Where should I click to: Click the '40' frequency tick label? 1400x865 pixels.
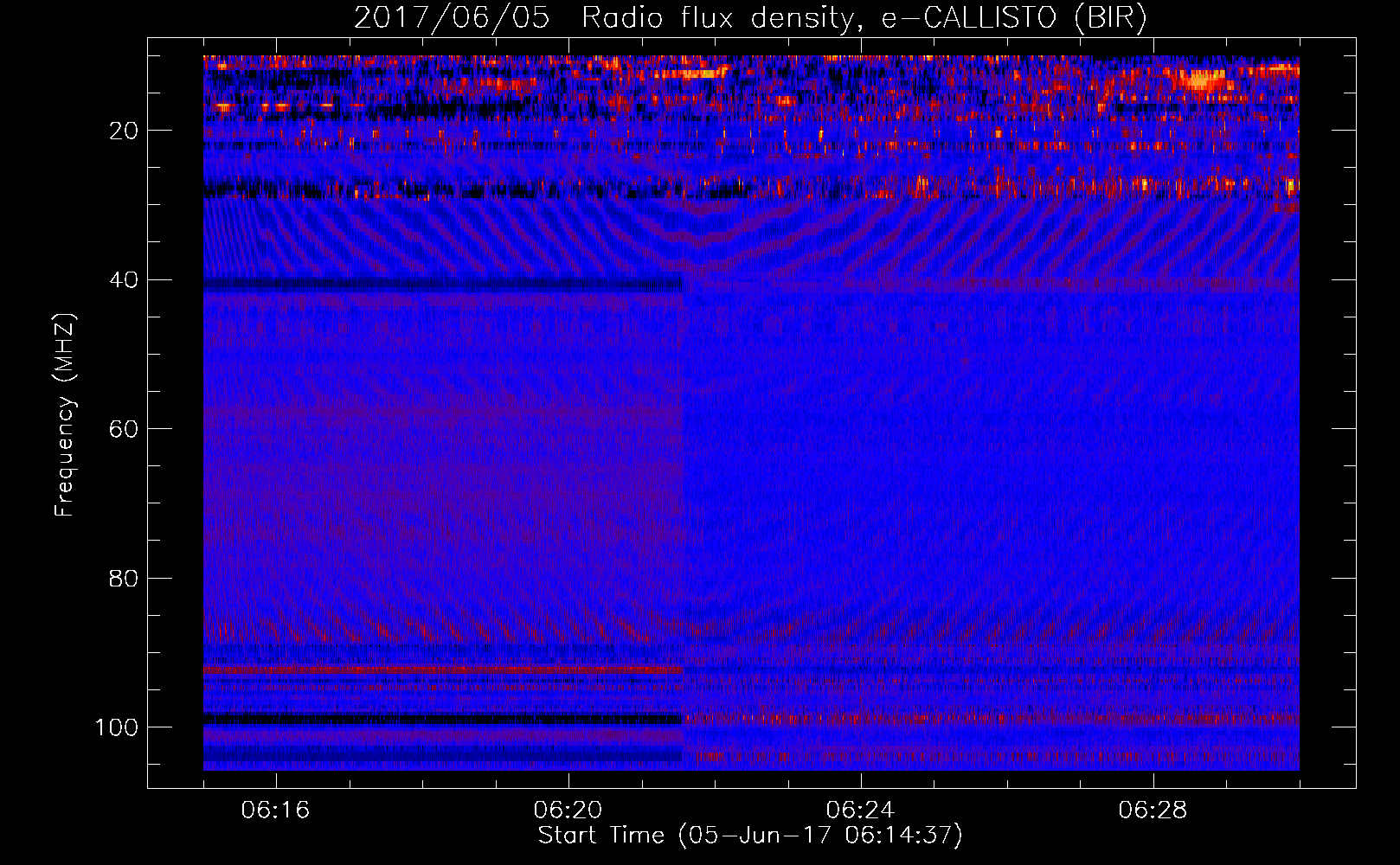click(123, 280)
